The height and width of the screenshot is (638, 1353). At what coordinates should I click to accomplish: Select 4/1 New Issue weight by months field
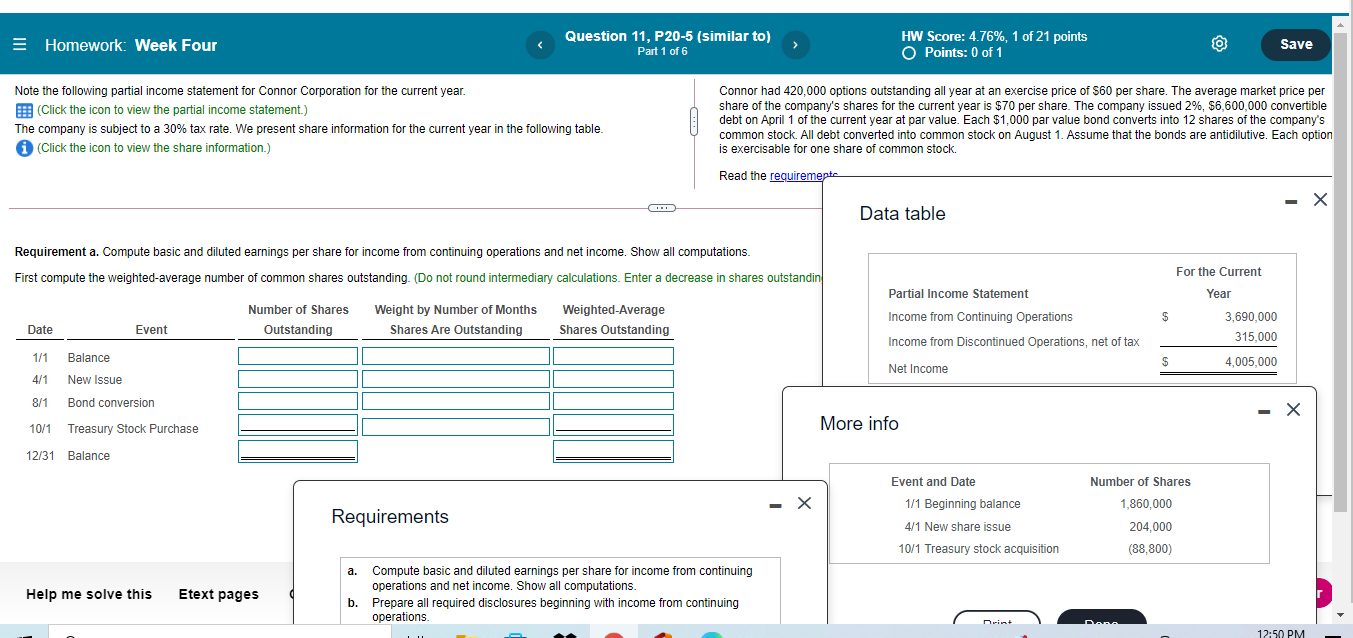pyautogui.click(x=456, y=379)
